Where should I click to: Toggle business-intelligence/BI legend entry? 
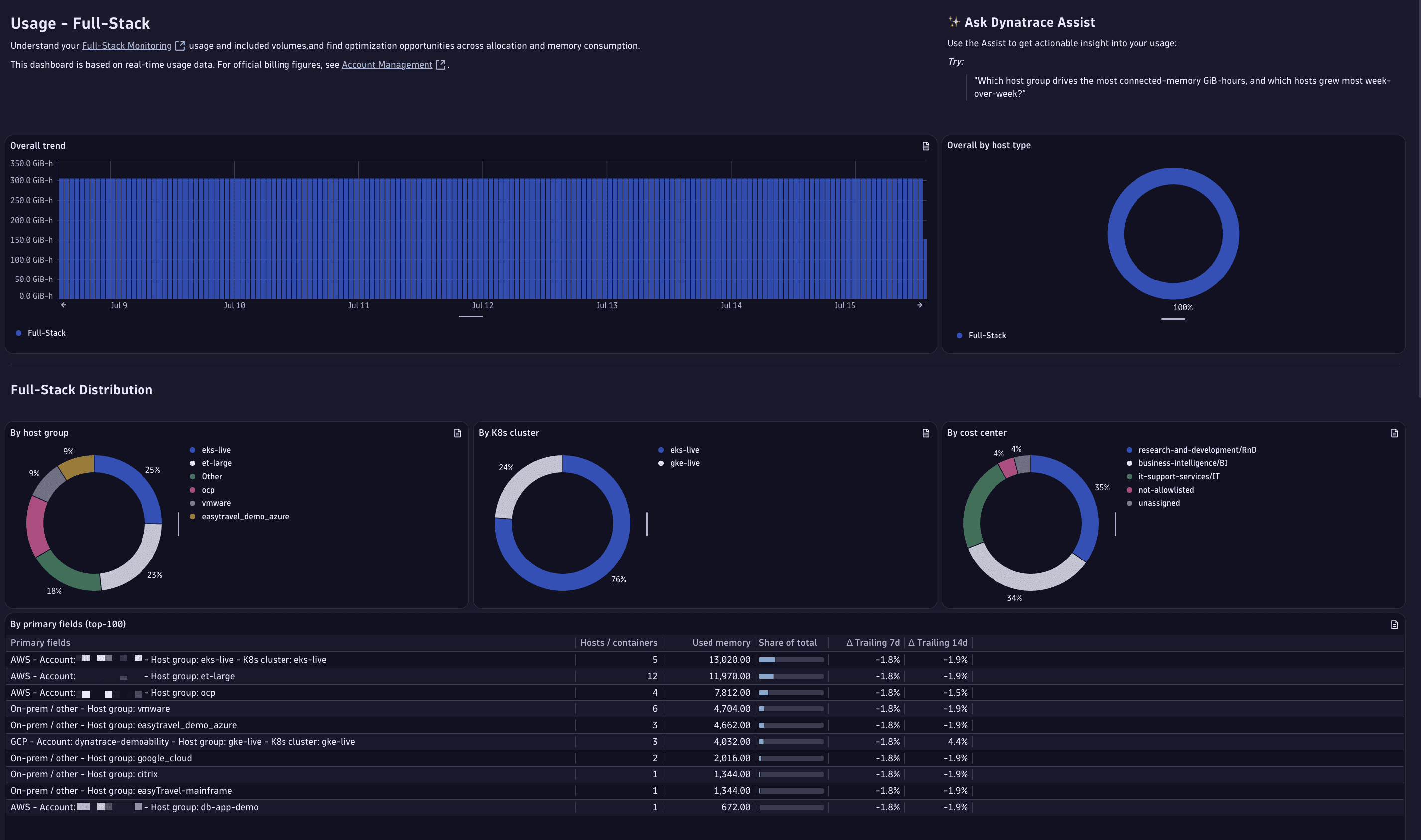tap(1177, 463)
